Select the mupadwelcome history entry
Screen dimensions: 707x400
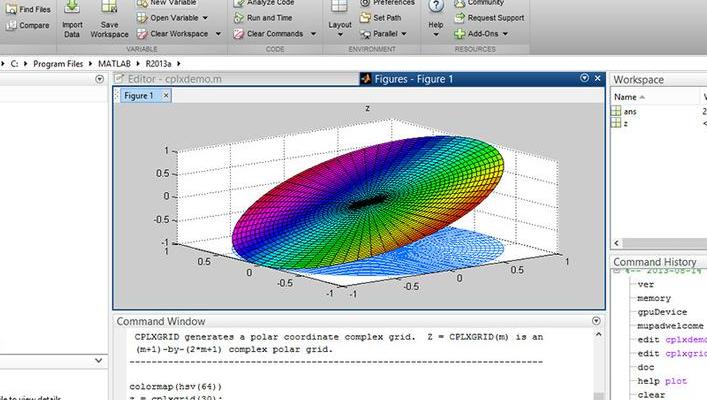tap(670, 326)
